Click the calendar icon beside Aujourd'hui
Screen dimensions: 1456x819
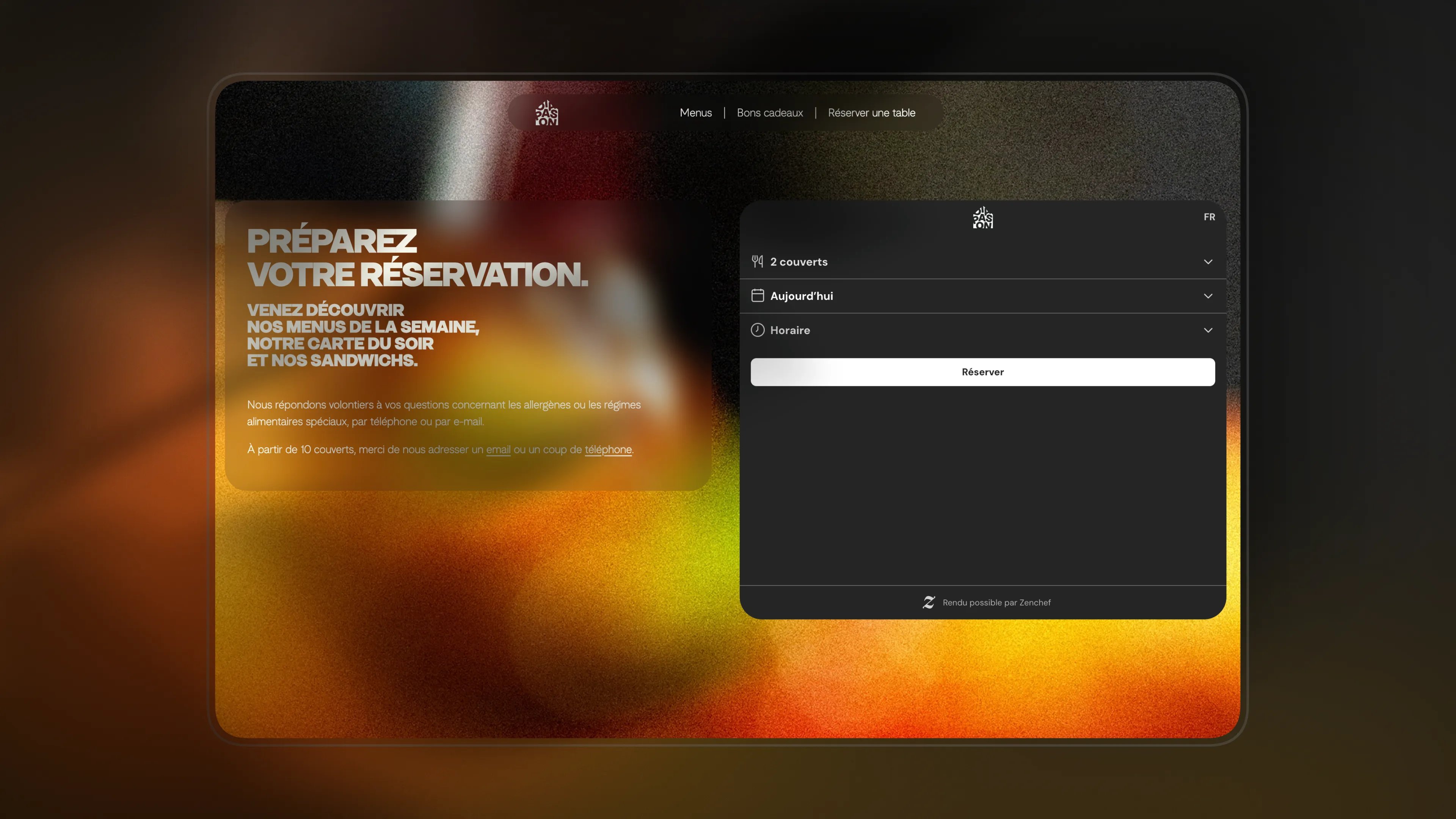coord(758,296)
